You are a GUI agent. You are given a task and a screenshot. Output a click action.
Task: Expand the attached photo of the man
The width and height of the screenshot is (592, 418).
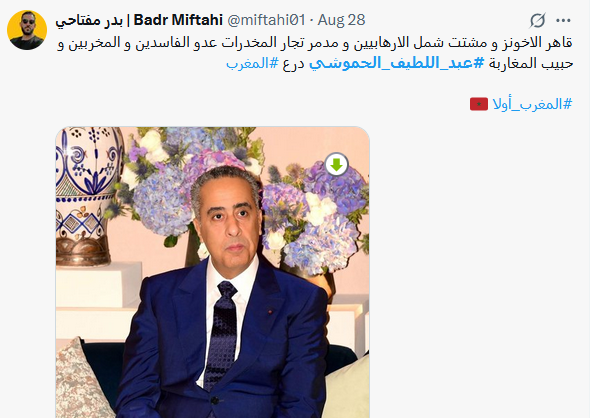tap(213, 272)
